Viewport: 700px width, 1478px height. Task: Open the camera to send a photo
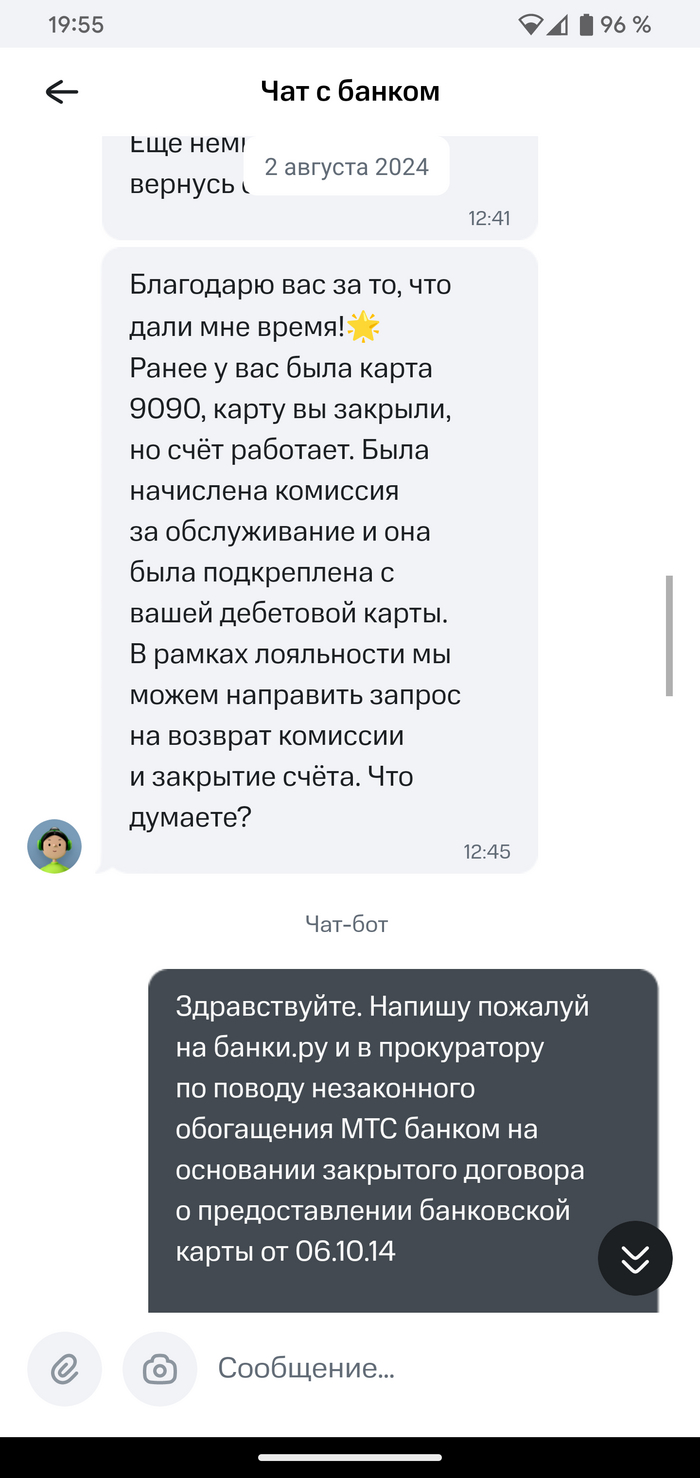[160, 1369]
